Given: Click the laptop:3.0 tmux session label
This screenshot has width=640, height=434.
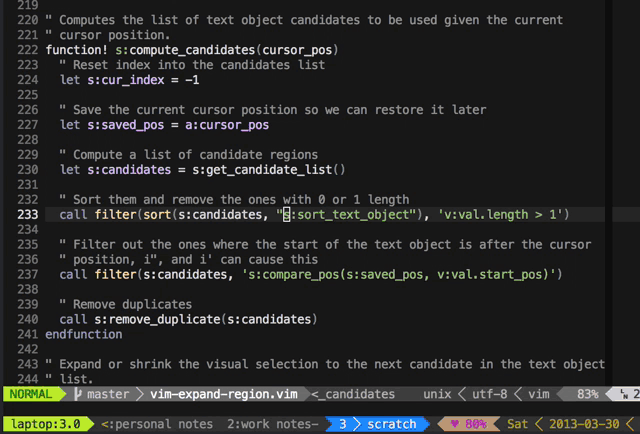Looking at the screenshot, I should coord(44,424).
